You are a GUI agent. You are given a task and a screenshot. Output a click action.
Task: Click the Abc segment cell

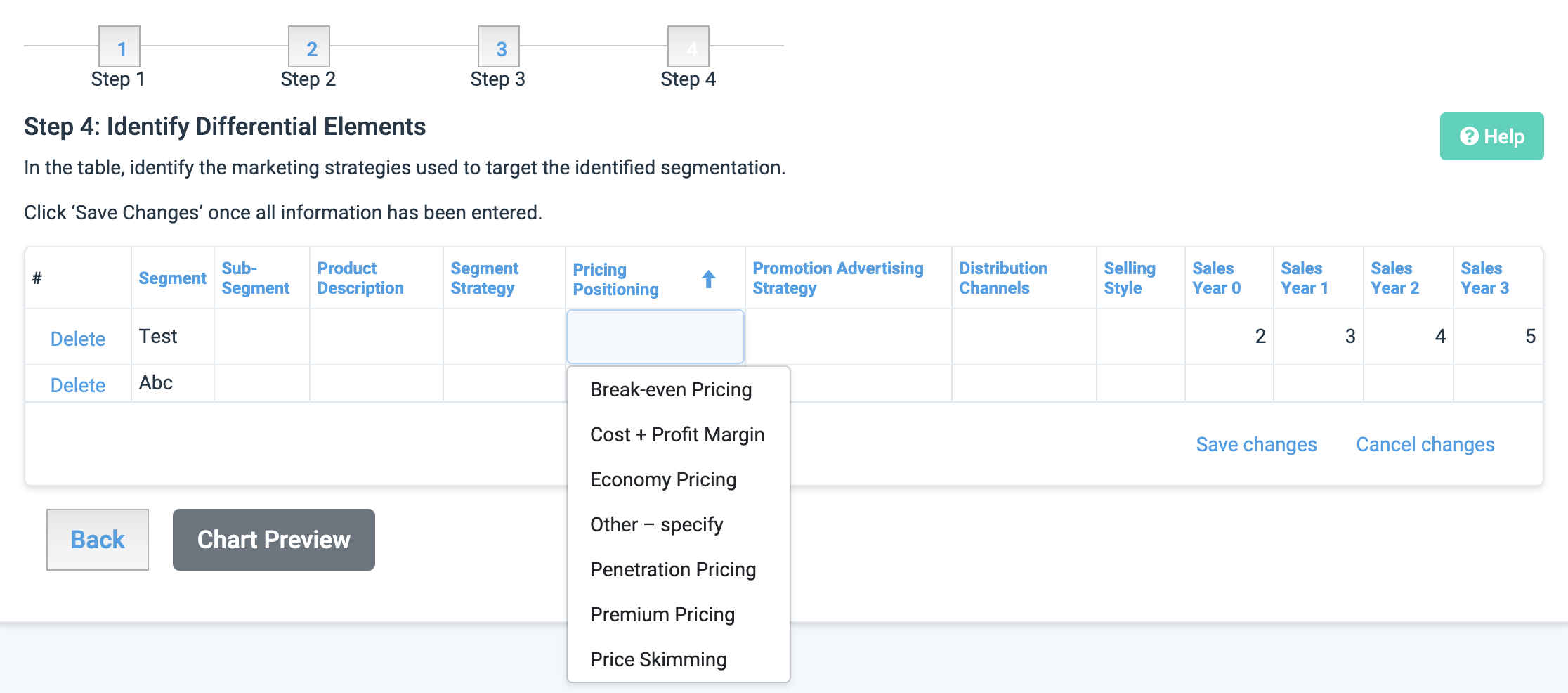(173, 383)
